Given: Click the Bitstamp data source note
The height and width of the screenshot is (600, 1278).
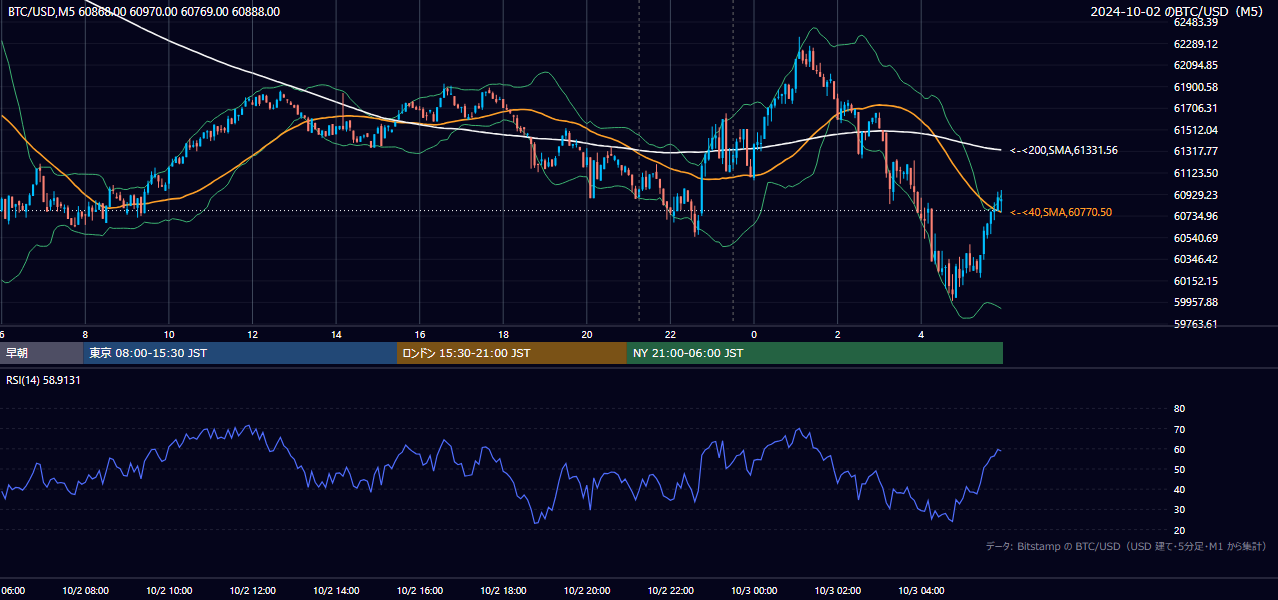Looking at the screenshot, I should pyautogui.click(x=1126, y=546).
